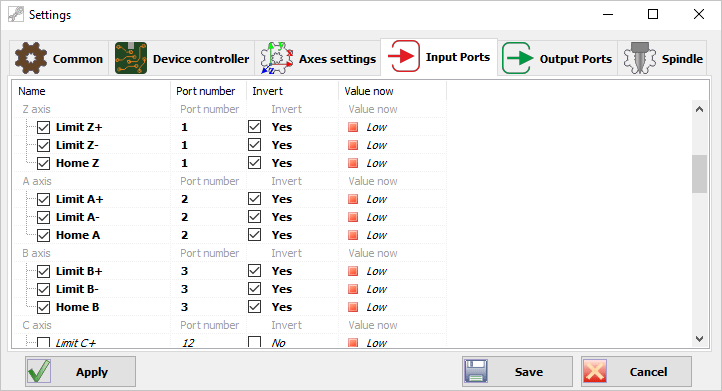Click the green arrow Output Ports icon

pos(518,58)
